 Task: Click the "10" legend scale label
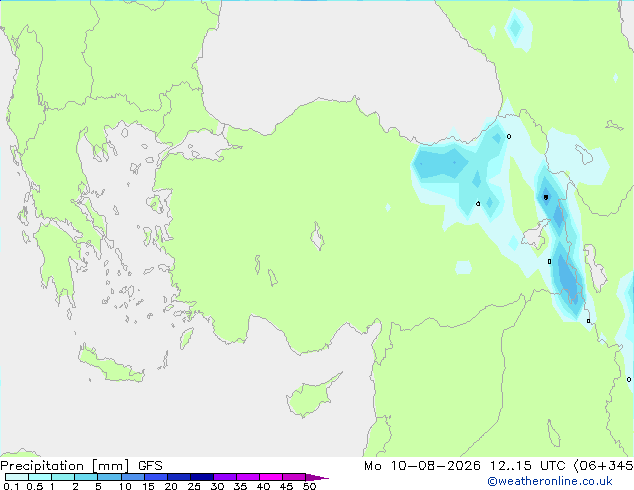coord(125,486)
